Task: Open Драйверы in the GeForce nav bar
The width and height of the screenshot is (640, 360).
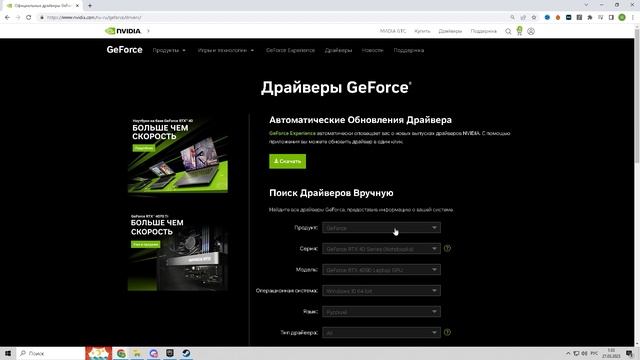Action: (x=338, y=50)
